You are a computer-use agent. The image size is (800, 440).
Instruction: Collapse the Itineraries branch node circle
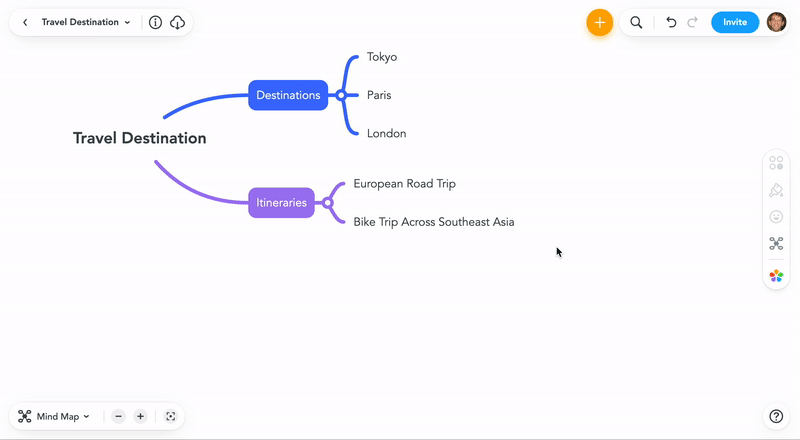327,203
